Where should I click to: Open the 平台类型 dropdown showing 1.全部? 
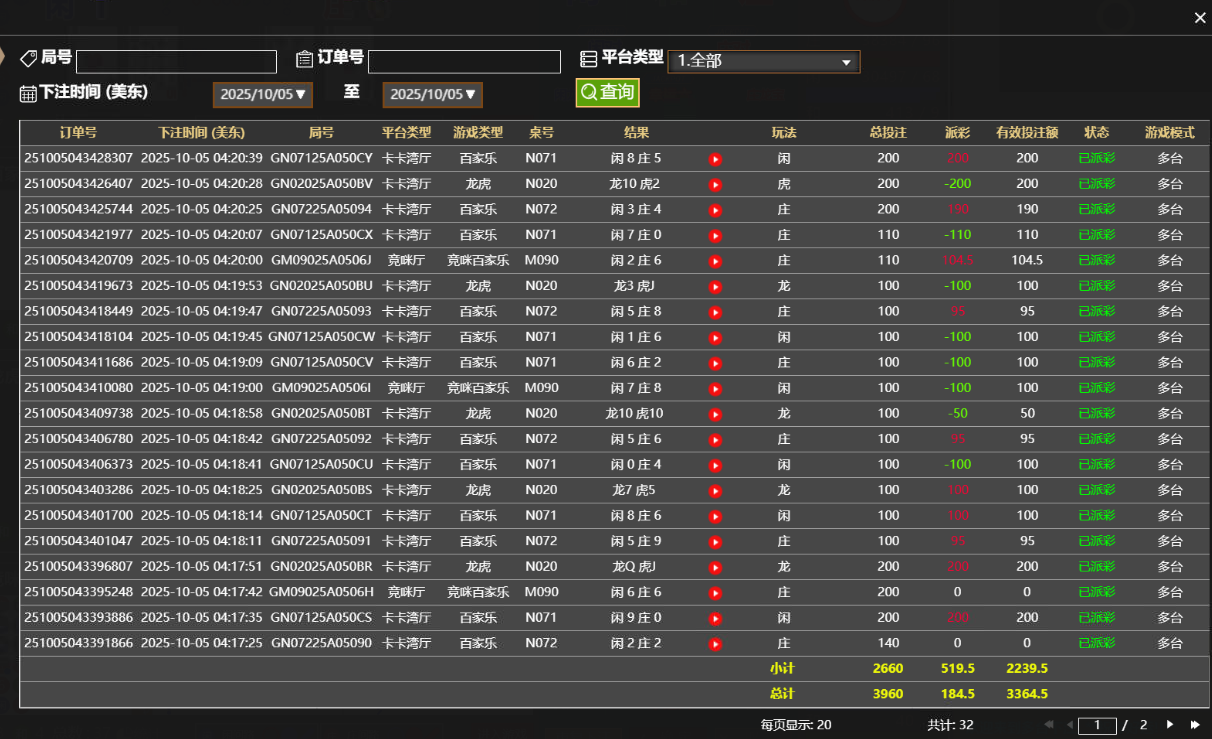(764, 60)
